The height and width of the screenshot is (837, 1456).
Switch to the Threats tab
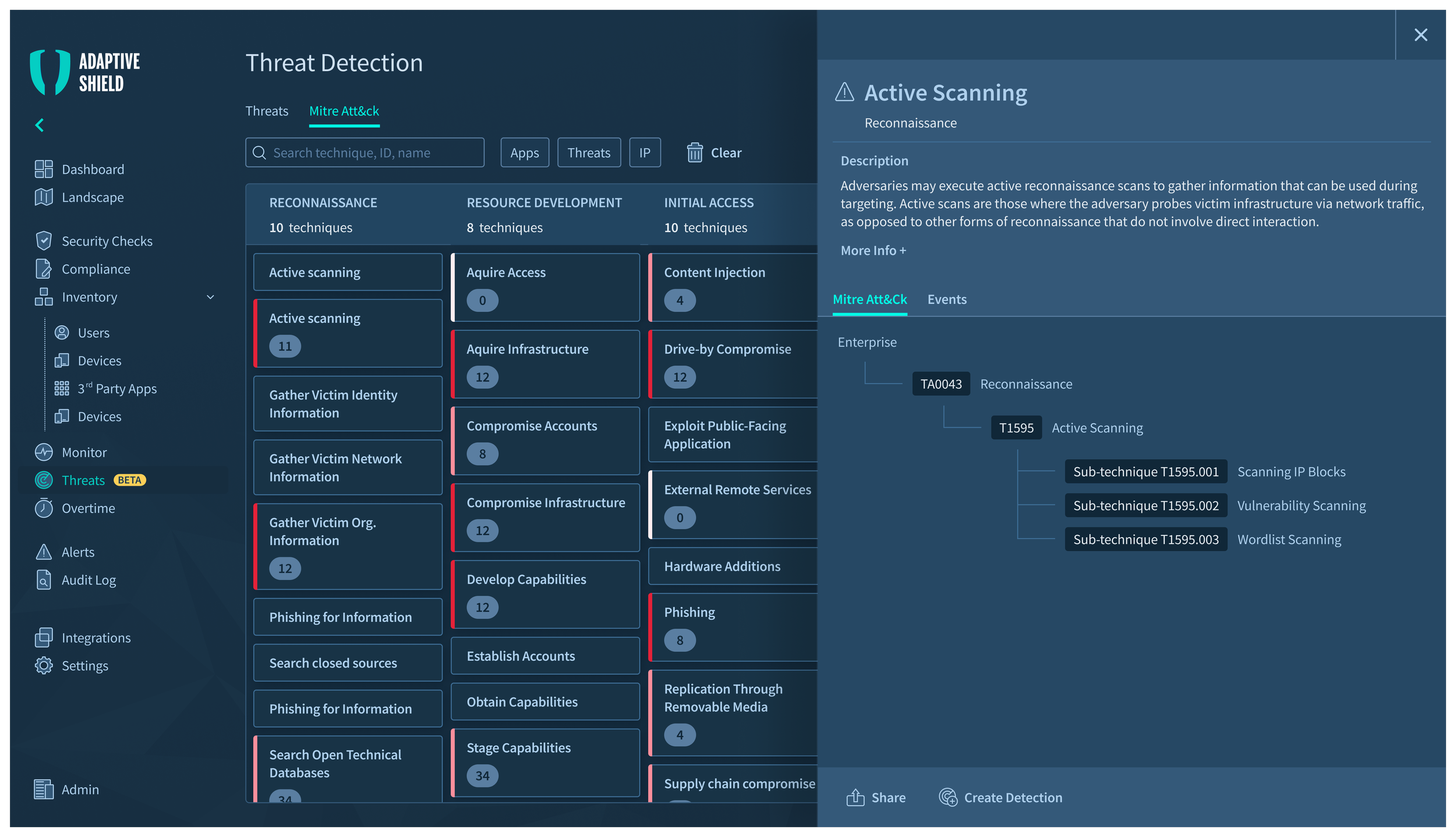267,111
